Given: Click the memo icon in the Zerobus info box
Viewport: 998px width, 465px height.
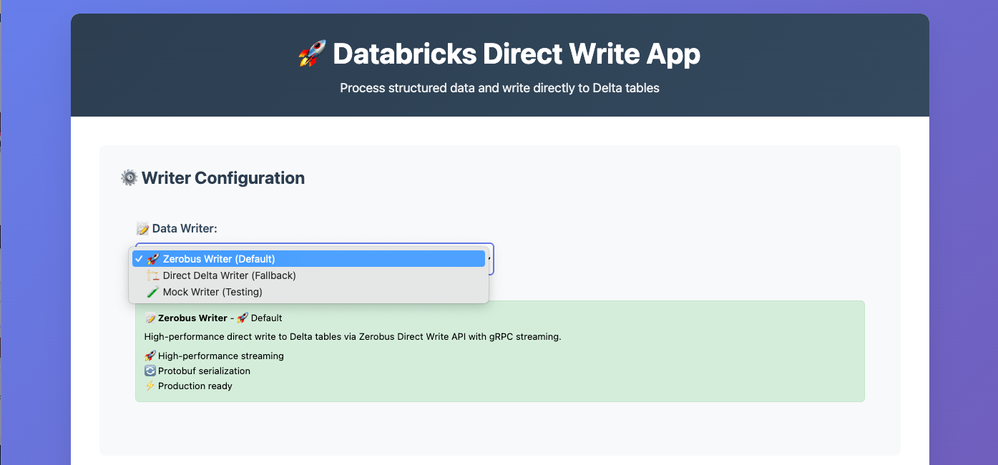Looking at the screenshot, I should (150, 318).
